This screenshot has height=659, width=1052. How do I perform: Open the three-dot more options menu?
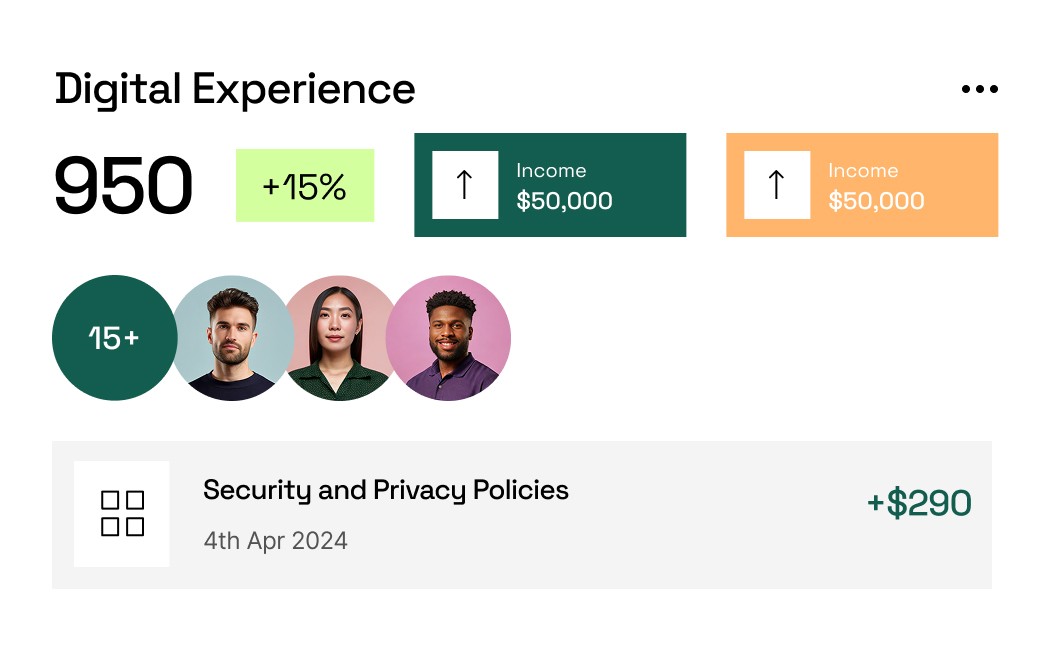pos(980,89)
